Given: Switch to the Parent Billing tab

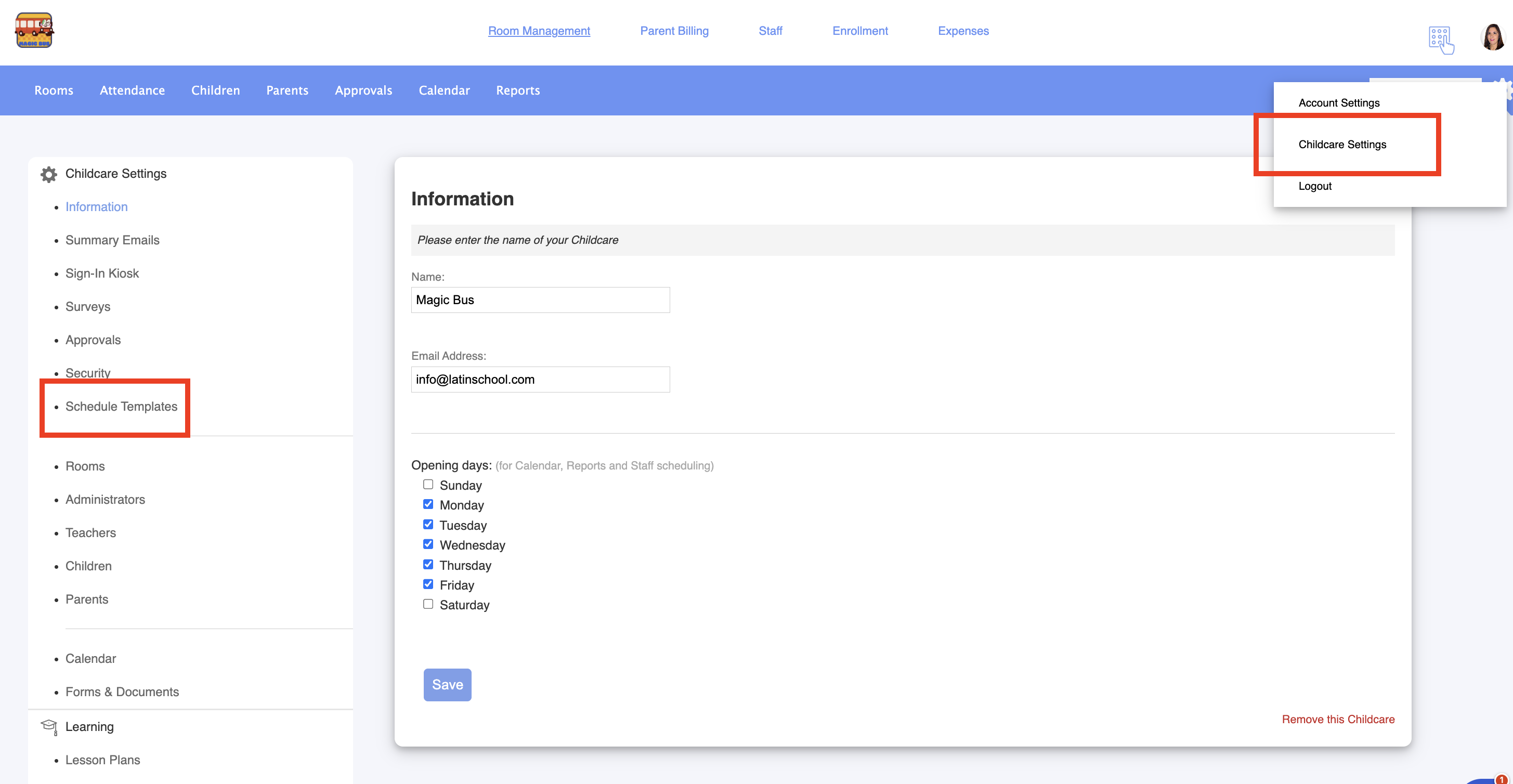Looking at the screenshot, I should [x=674, y=31].
